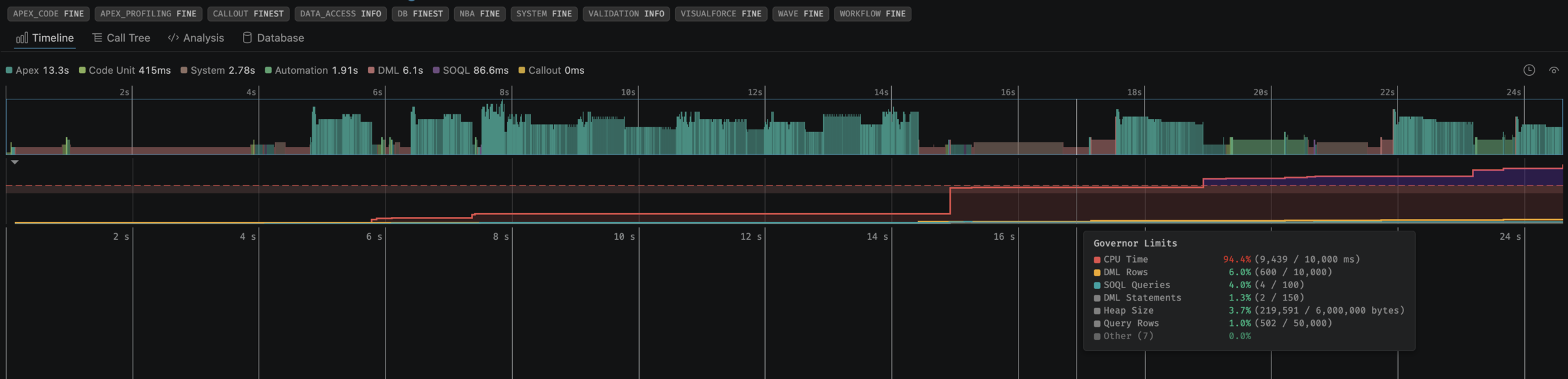Viewport: 1568px width, 379px height.
Task: Click the Heap Size 3.7% value
Action: pyautogui.click(x=1239, y=310)
